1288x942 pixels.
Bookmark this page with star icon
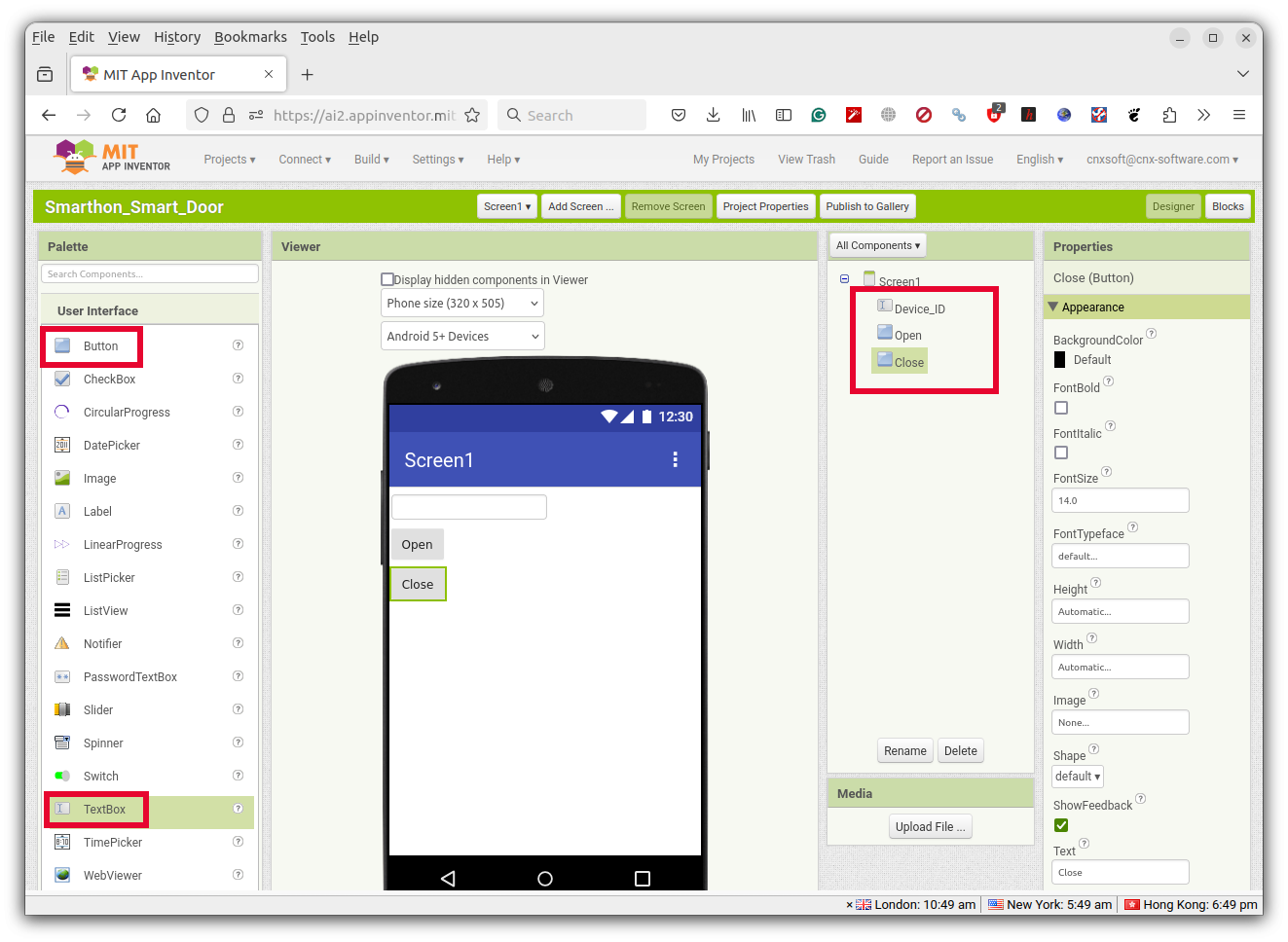(472, 115)
